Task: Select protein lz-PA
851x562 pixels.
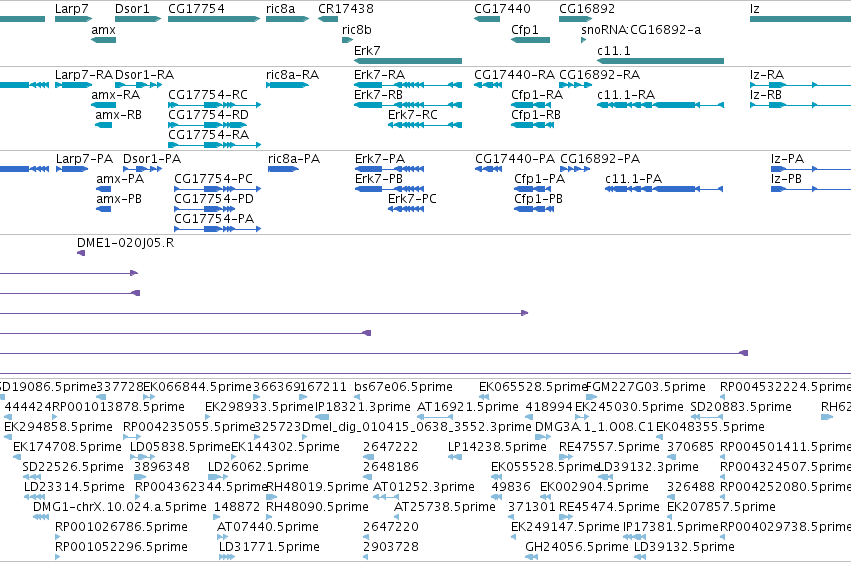Action: 811,169
